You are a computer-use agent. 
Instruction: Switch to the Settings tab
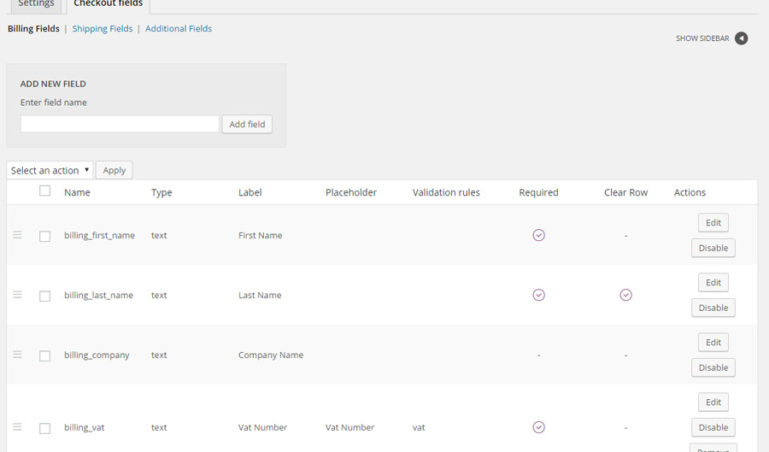pyautogui.click(x=36, y=4)
